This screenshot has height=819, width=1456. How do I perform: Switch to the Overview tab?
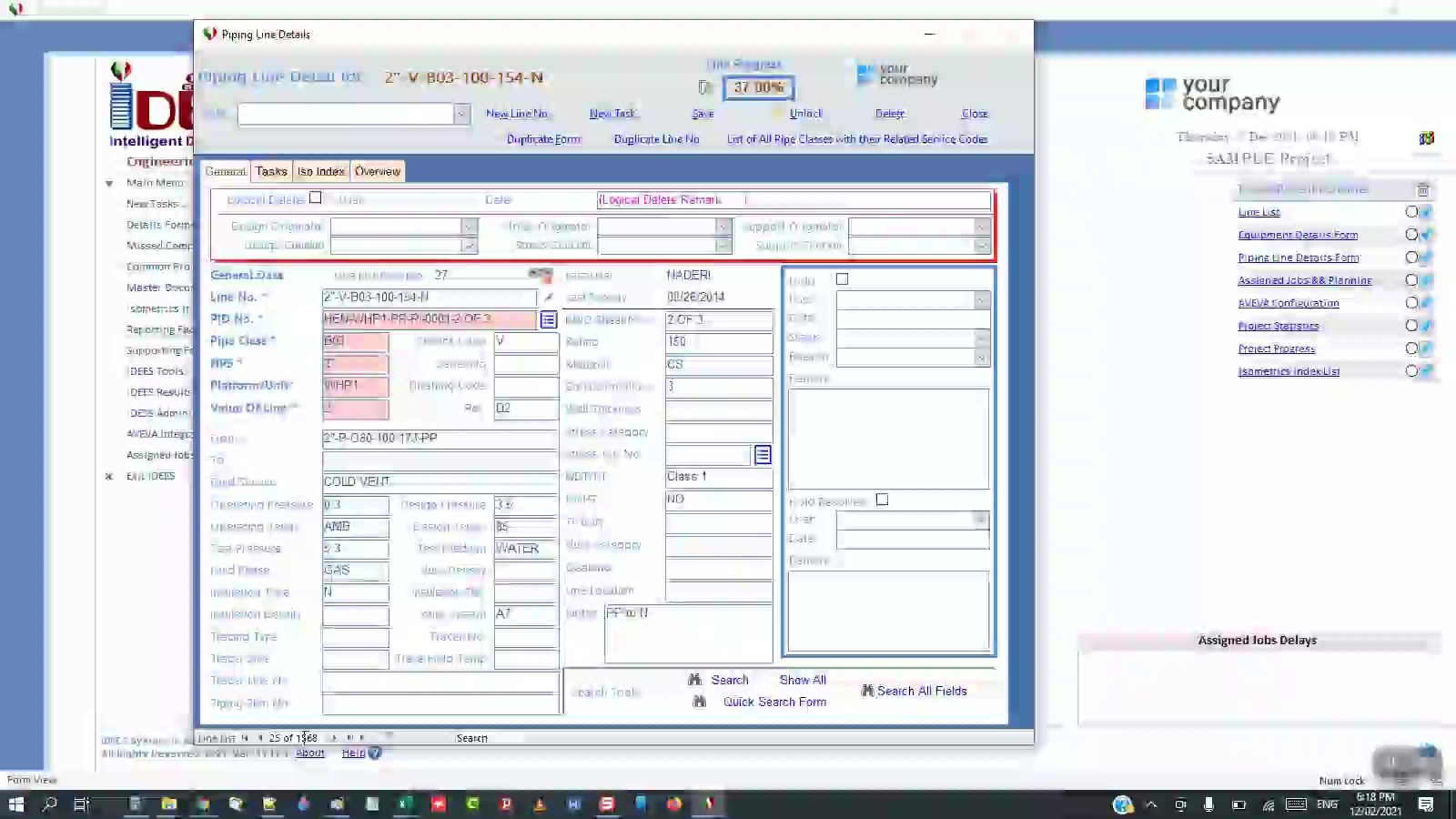pyautogui.click(x=378, y=171)
